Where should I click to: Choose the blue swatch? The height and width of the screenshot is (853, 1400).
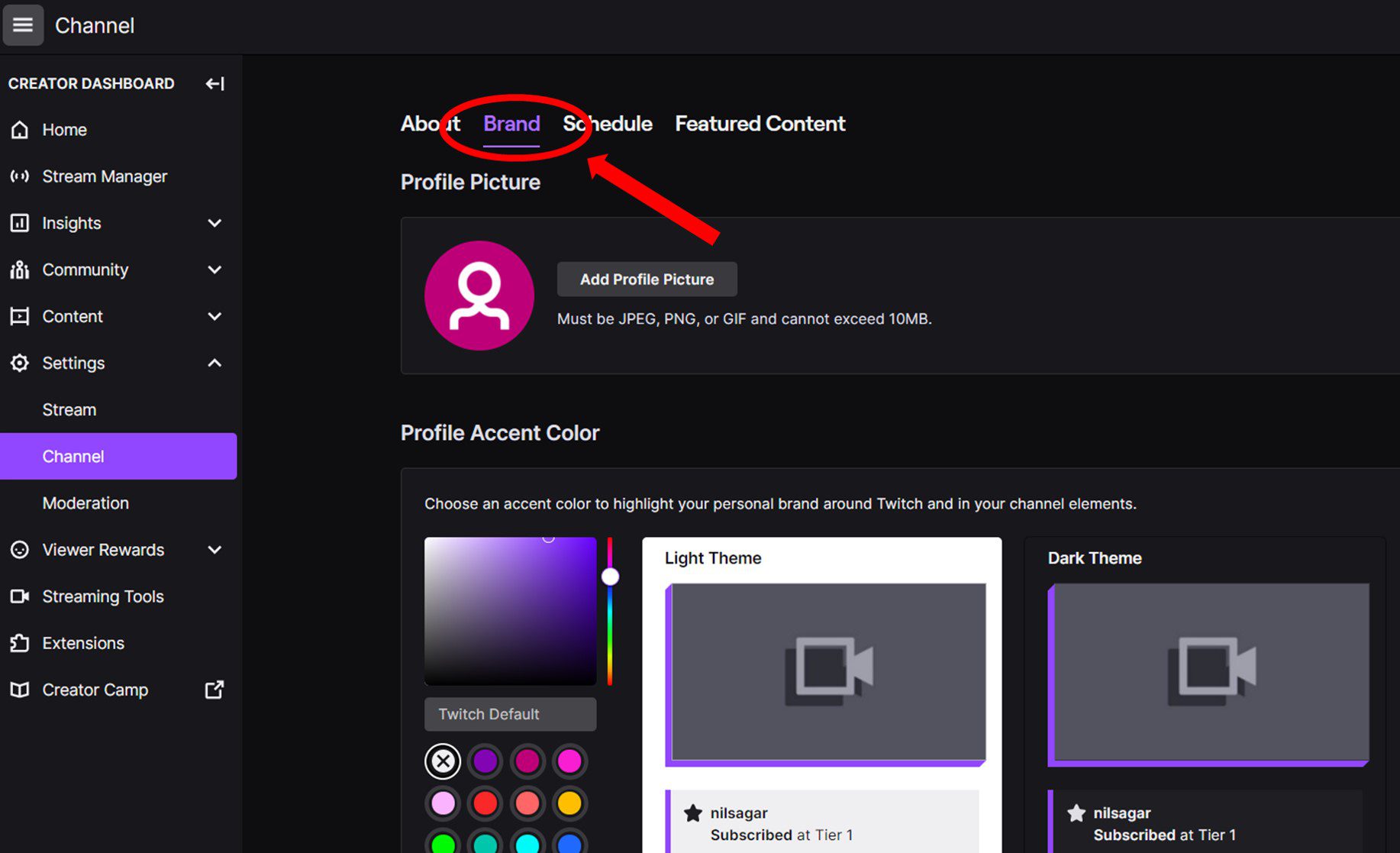point(569,843)
